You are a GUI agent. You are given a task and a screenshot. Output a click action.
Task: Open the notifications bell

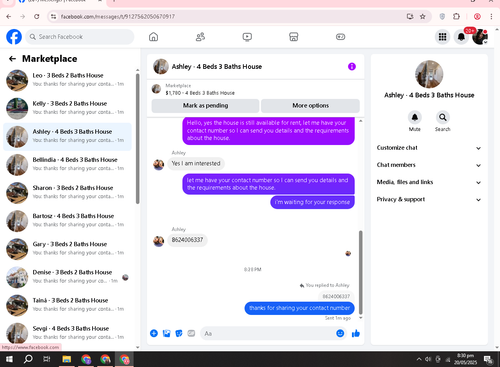pos(461,37)
